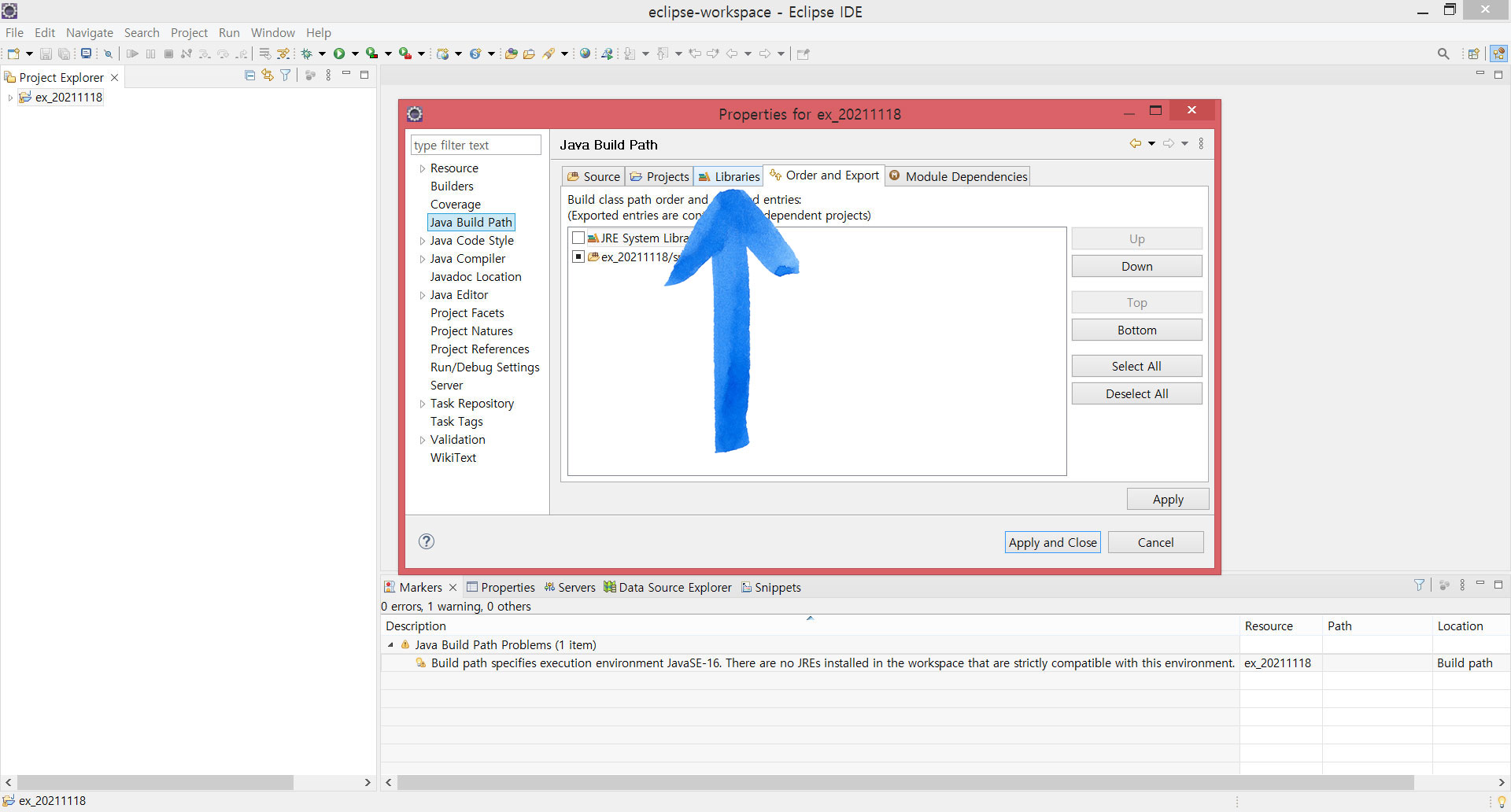Click Apply and Close
The height and width of the screenshot is (812, 1511).
(x=1052, y=542)
